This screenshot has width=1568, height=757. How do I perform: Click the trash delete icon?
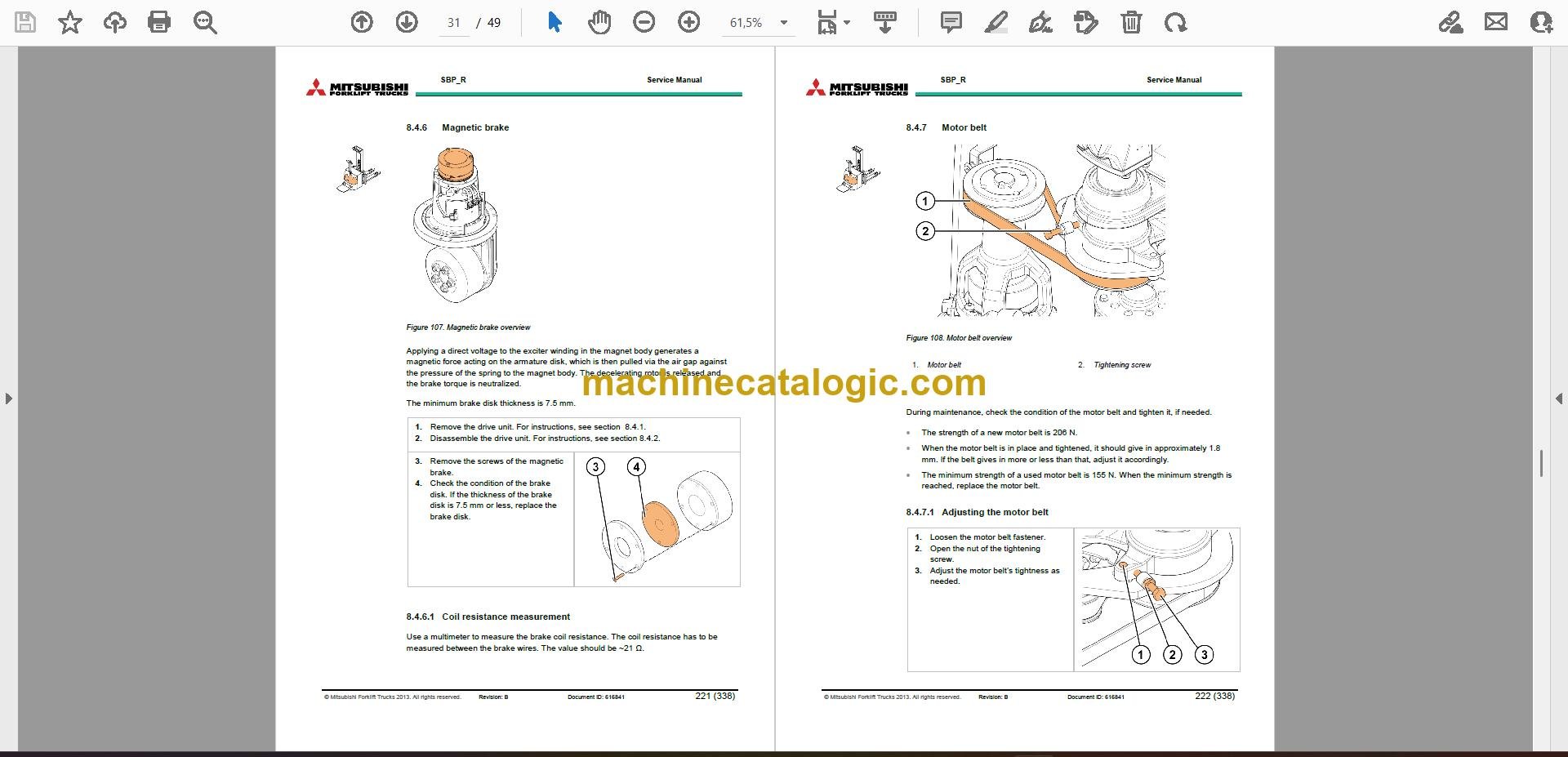(1131, 22)
